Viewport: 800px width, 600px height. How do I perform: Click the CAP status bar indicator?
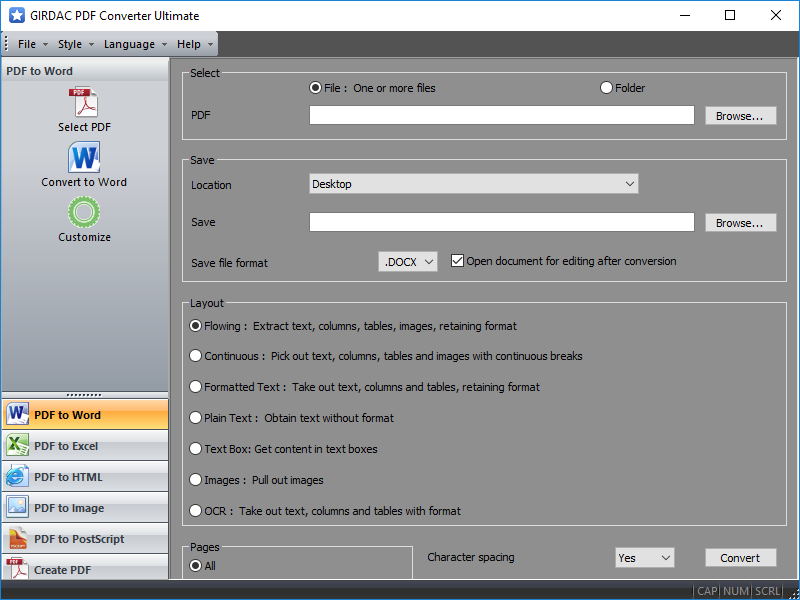707,591
